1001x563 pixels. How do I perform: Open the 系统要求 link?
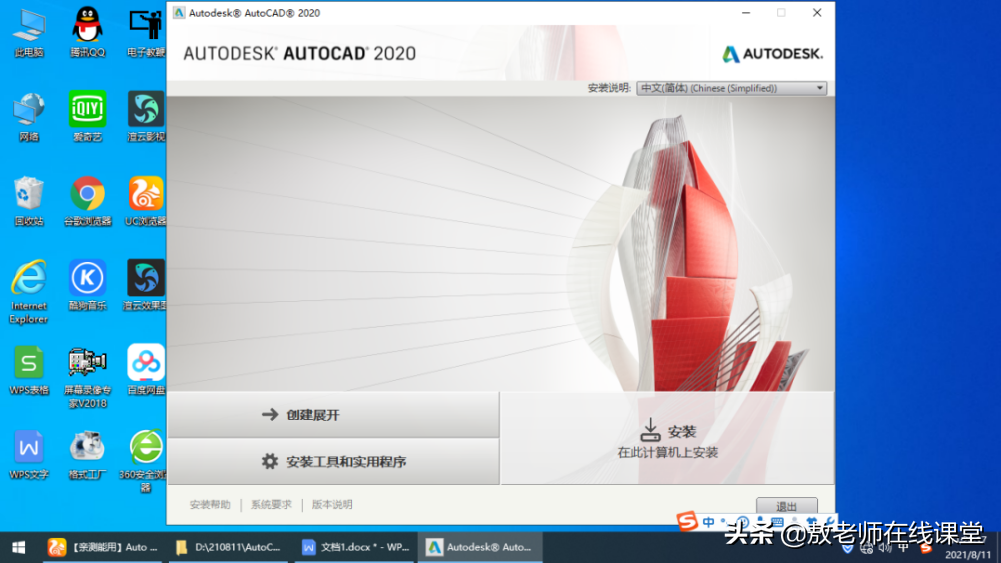point(271,504)
